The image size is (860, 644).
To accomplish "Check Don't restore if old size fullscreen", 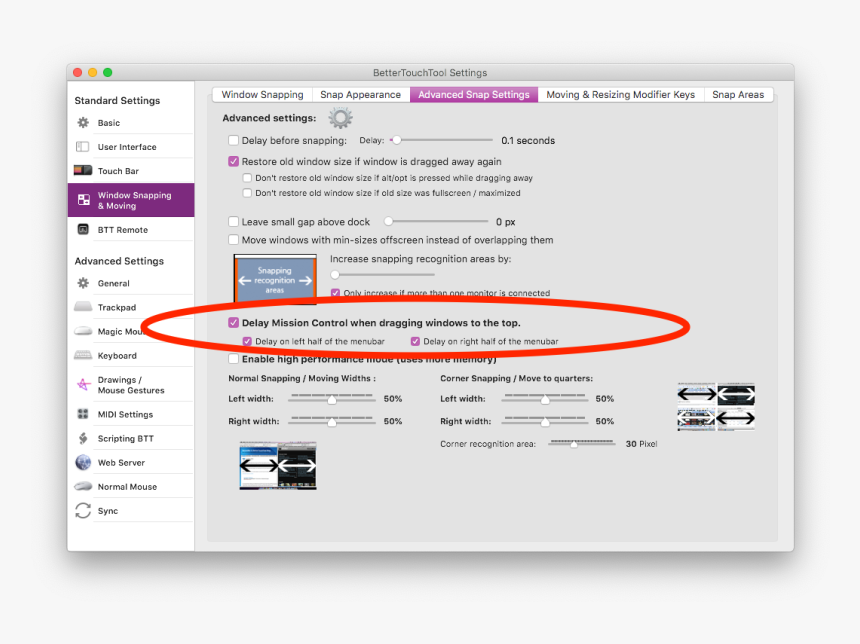I will pos(247,193).
